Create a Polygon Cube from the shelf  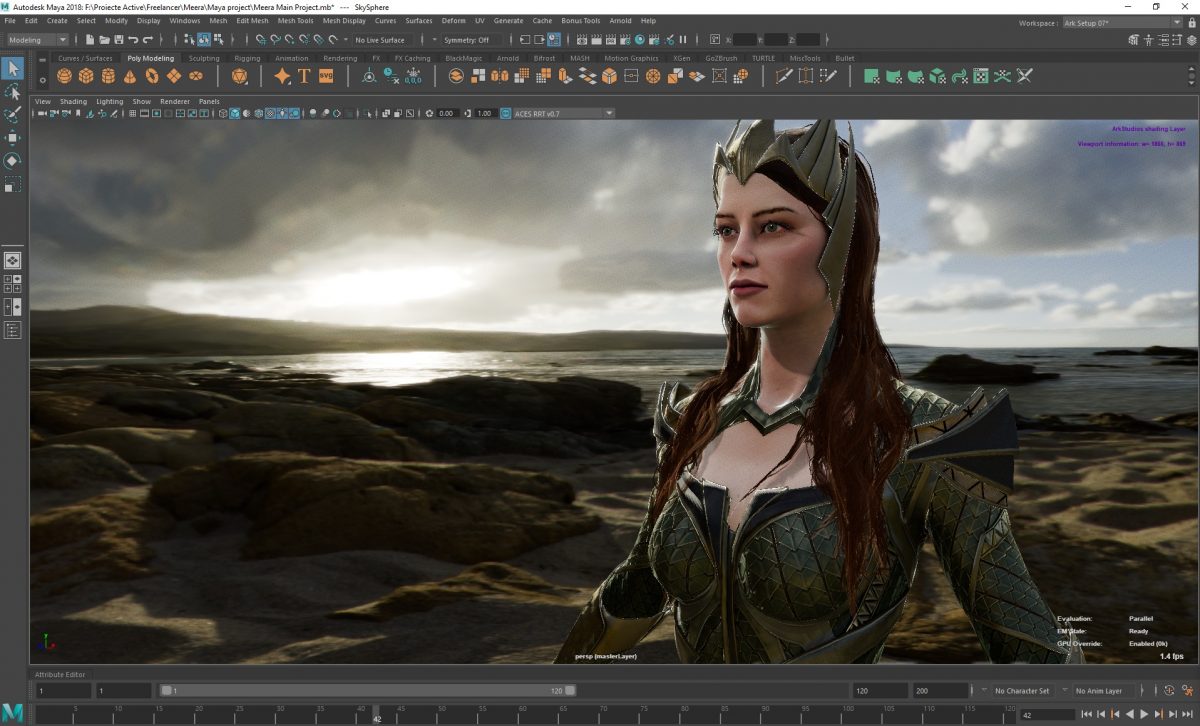(86, 76)
